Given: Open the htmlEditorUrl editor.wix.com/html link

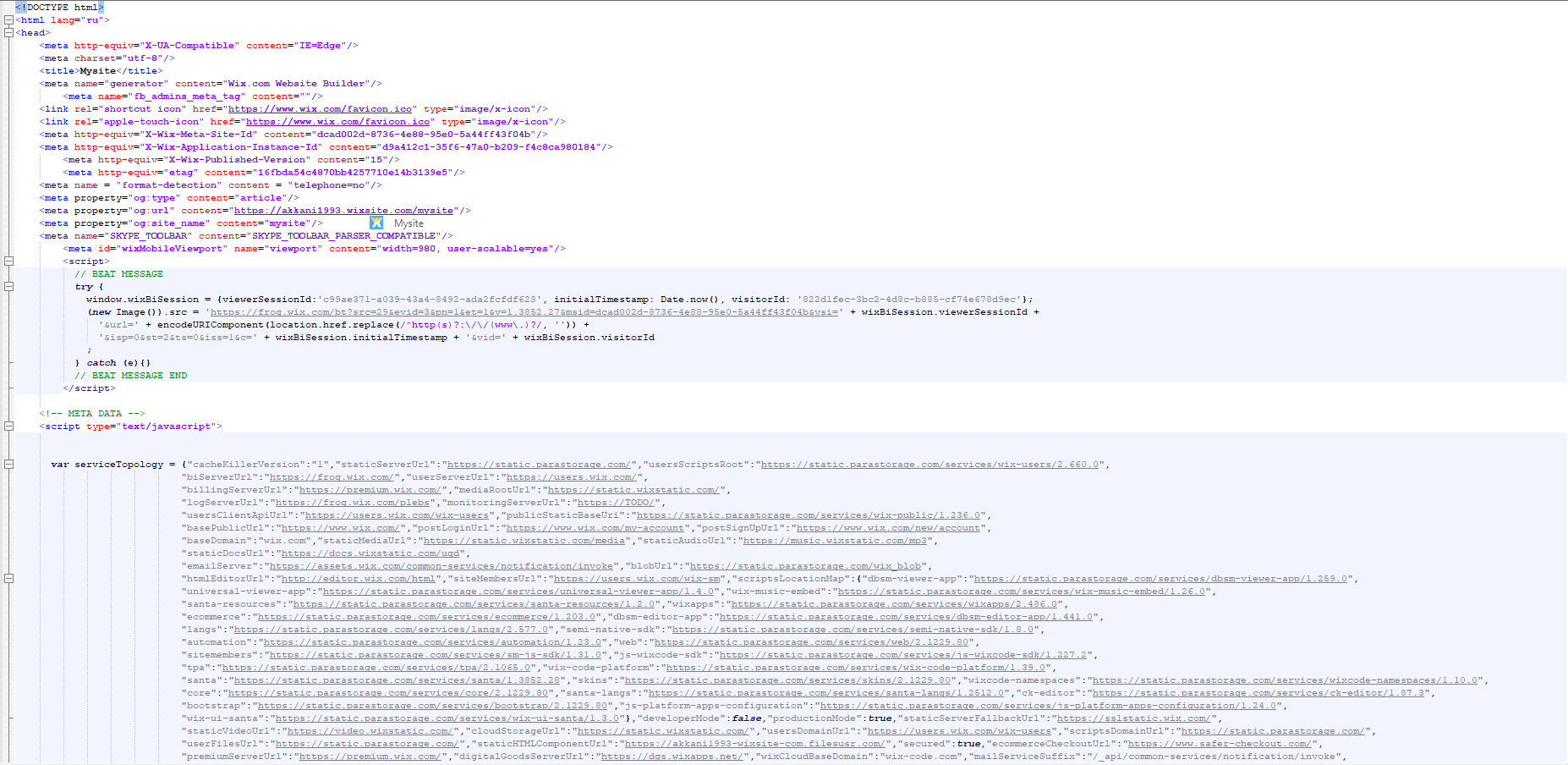Looking at the screenshot, I should pos(358,579).
